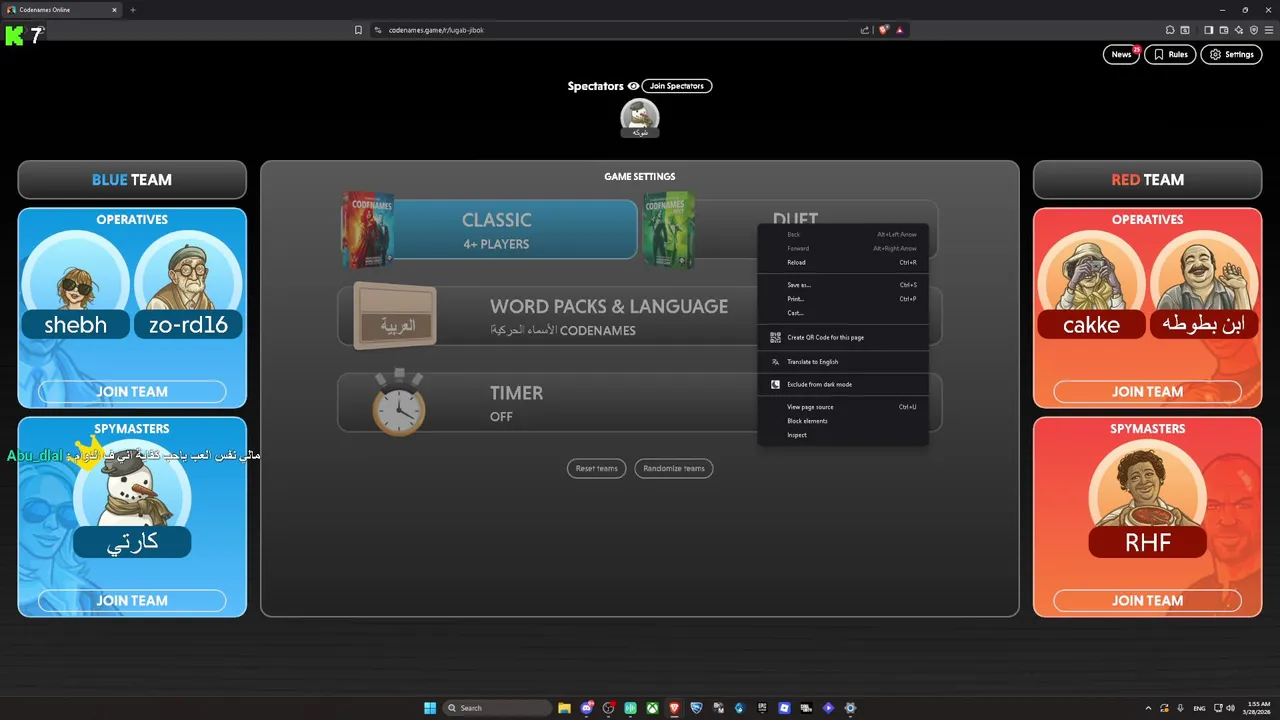Select Block elements in context menu
Viewport: 1280px width, 720px height.
pyautogui.click(x=843, y=421)
